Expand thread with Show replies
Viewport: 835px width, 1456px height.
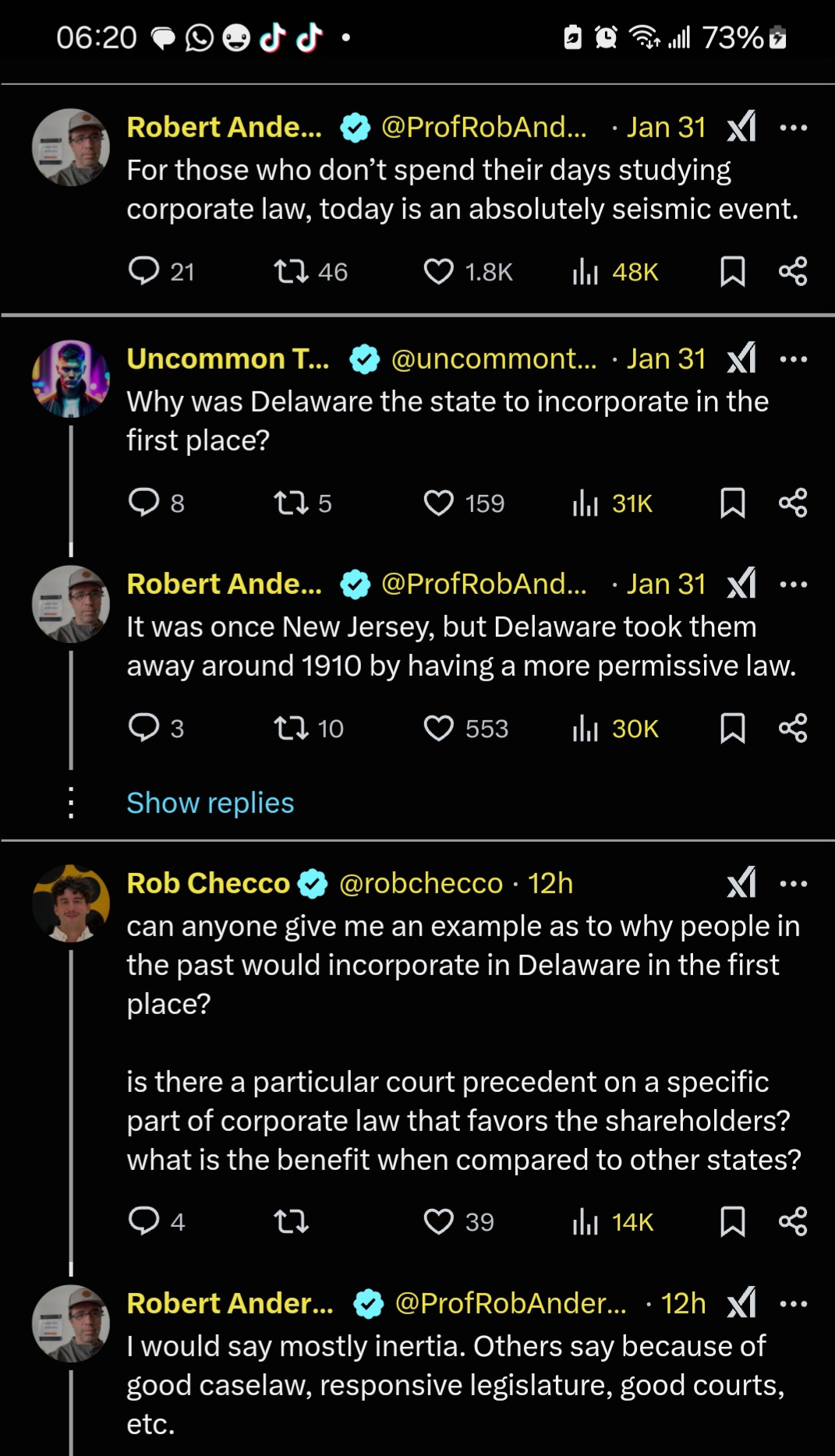[211, 803]
